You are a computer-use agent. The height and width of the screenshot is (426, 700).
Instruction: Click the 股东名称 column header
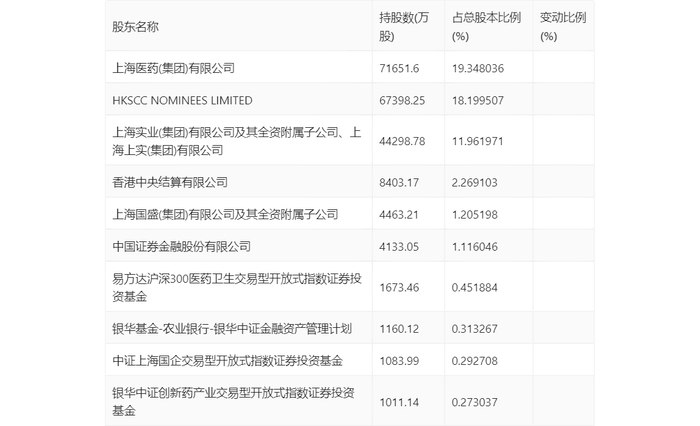point(135,27)
